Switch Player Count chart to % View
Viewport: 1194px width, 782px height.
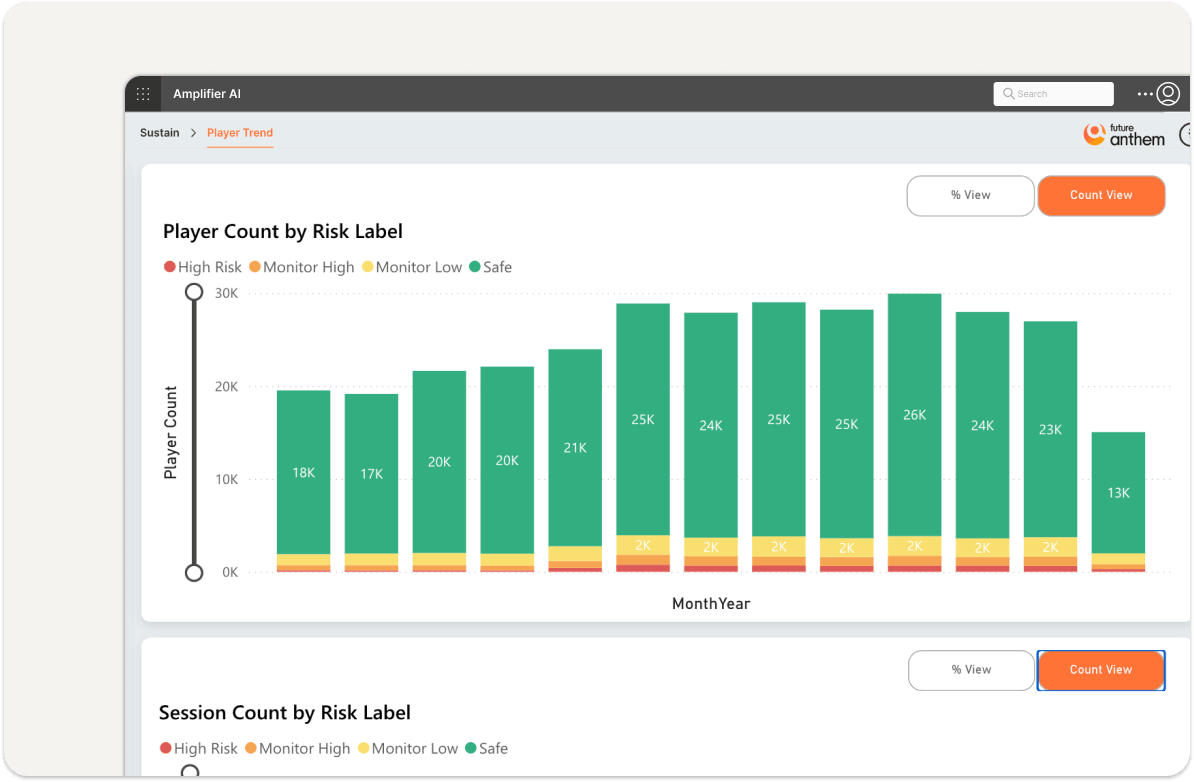[970, 196]
